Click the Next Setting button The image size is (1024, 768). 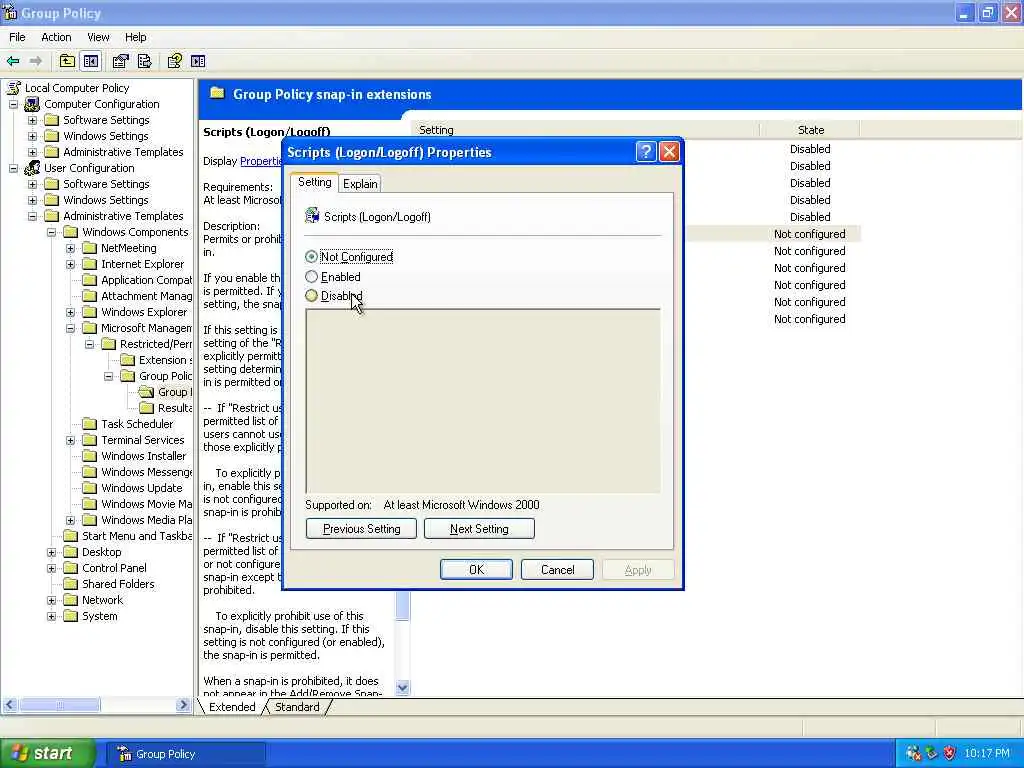click(x=479, y=529)
